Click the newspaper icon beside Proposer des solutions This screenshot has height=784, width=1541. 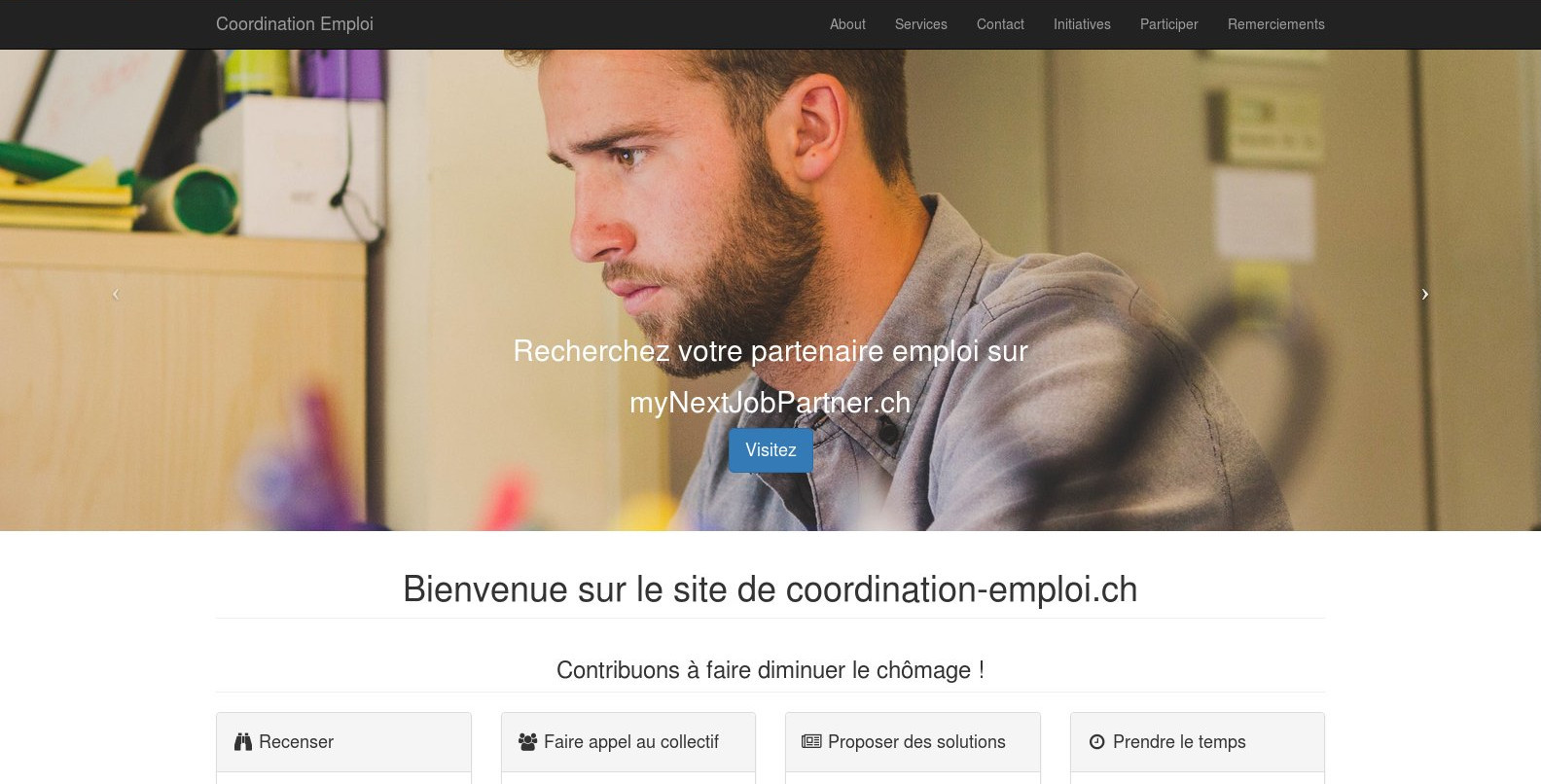(811, 741)
